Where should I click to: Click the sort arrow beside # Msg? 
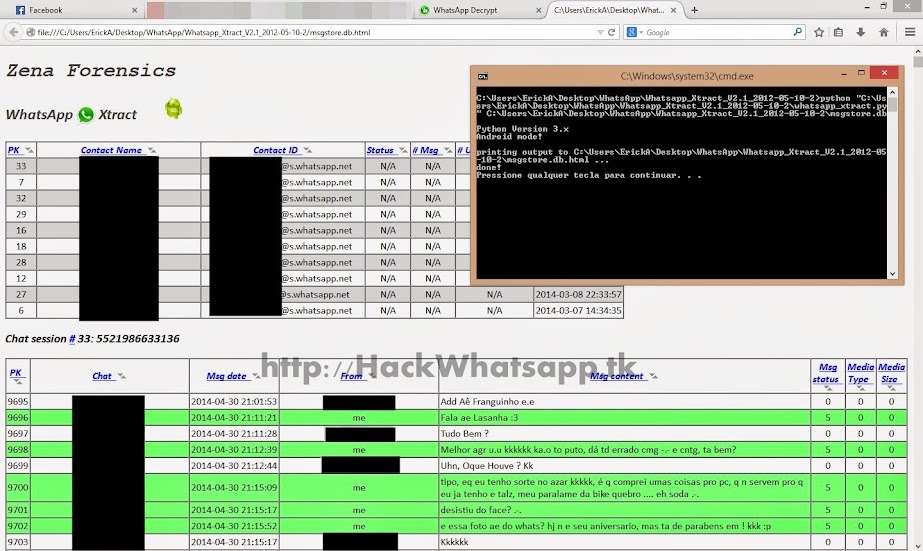(x=448, y=151)
